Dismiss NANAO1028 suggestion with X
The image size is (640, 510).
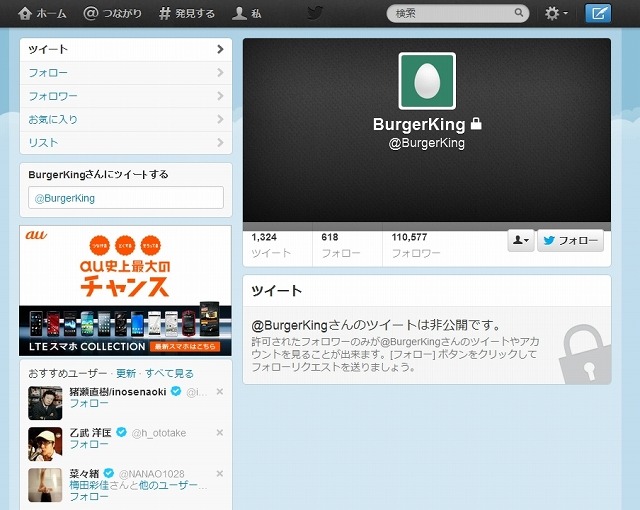coord(220,474)
